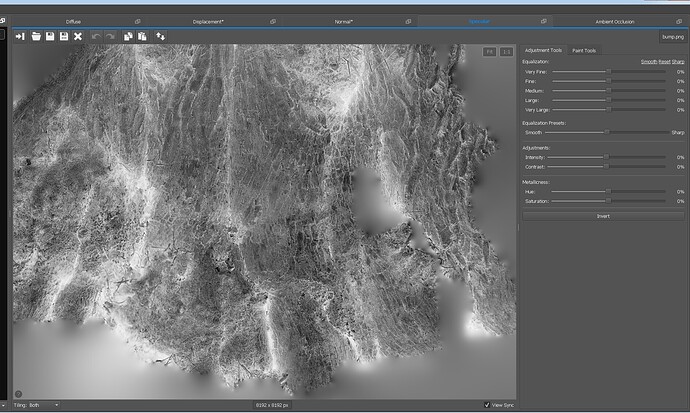Click the Invert button
The image size is (690, 413).
603,216
